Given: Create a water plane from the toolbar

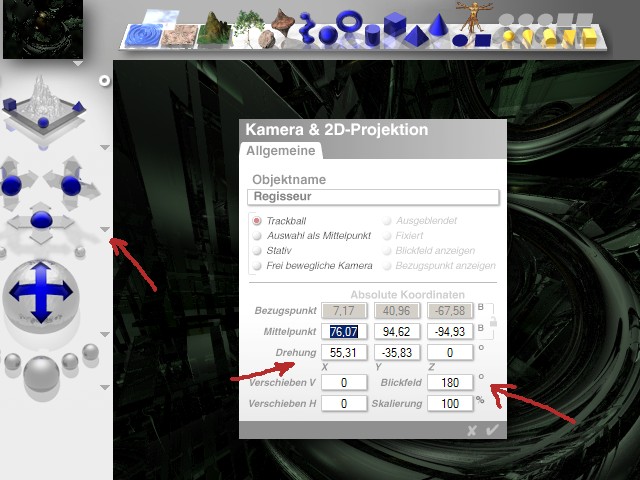Looking at the screenshot, I should point(144,36).
